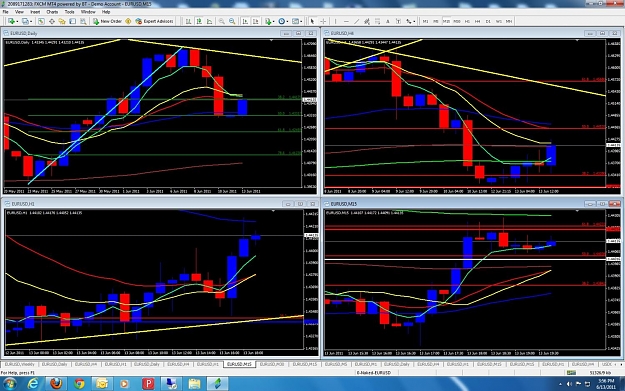Show the Market Watch window
The image size is (625, 391).
coord(41,21)
